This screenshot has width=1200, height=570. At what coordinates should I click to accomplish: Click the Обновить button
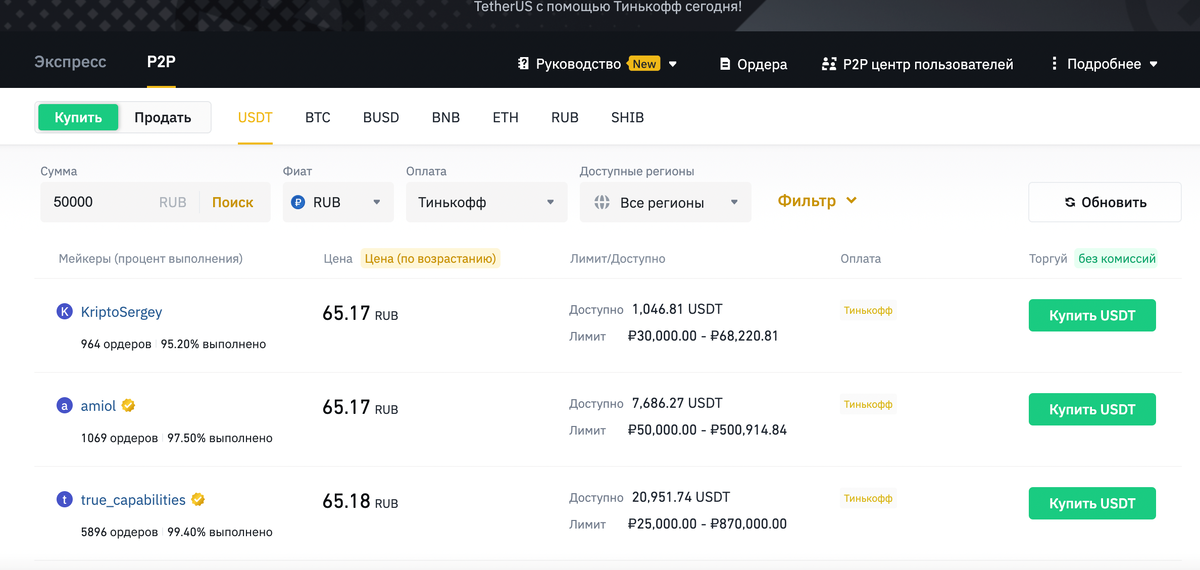(x=1104, y=202)
